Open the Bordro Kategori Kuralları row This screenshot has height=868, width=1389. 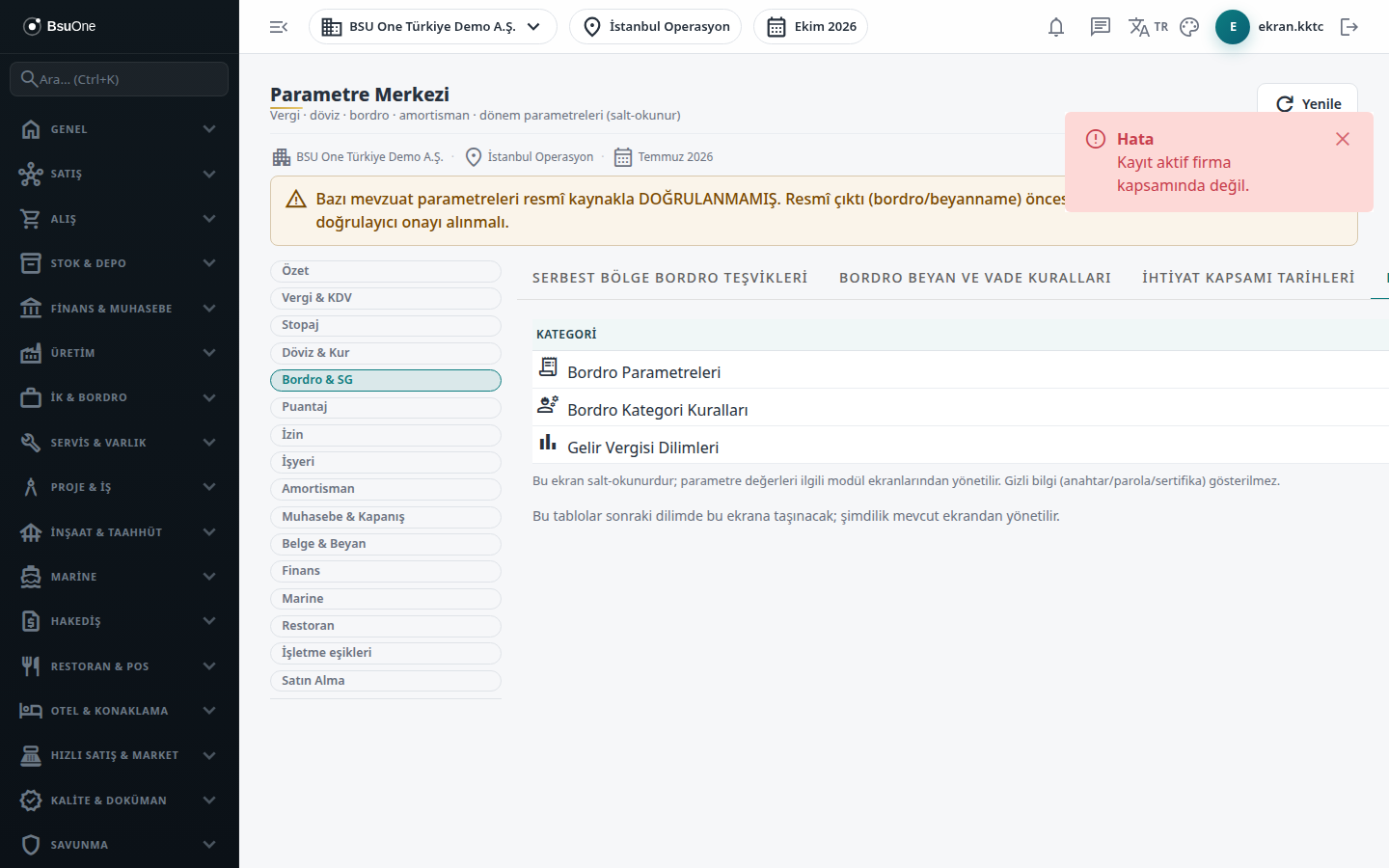pos(961,409)
